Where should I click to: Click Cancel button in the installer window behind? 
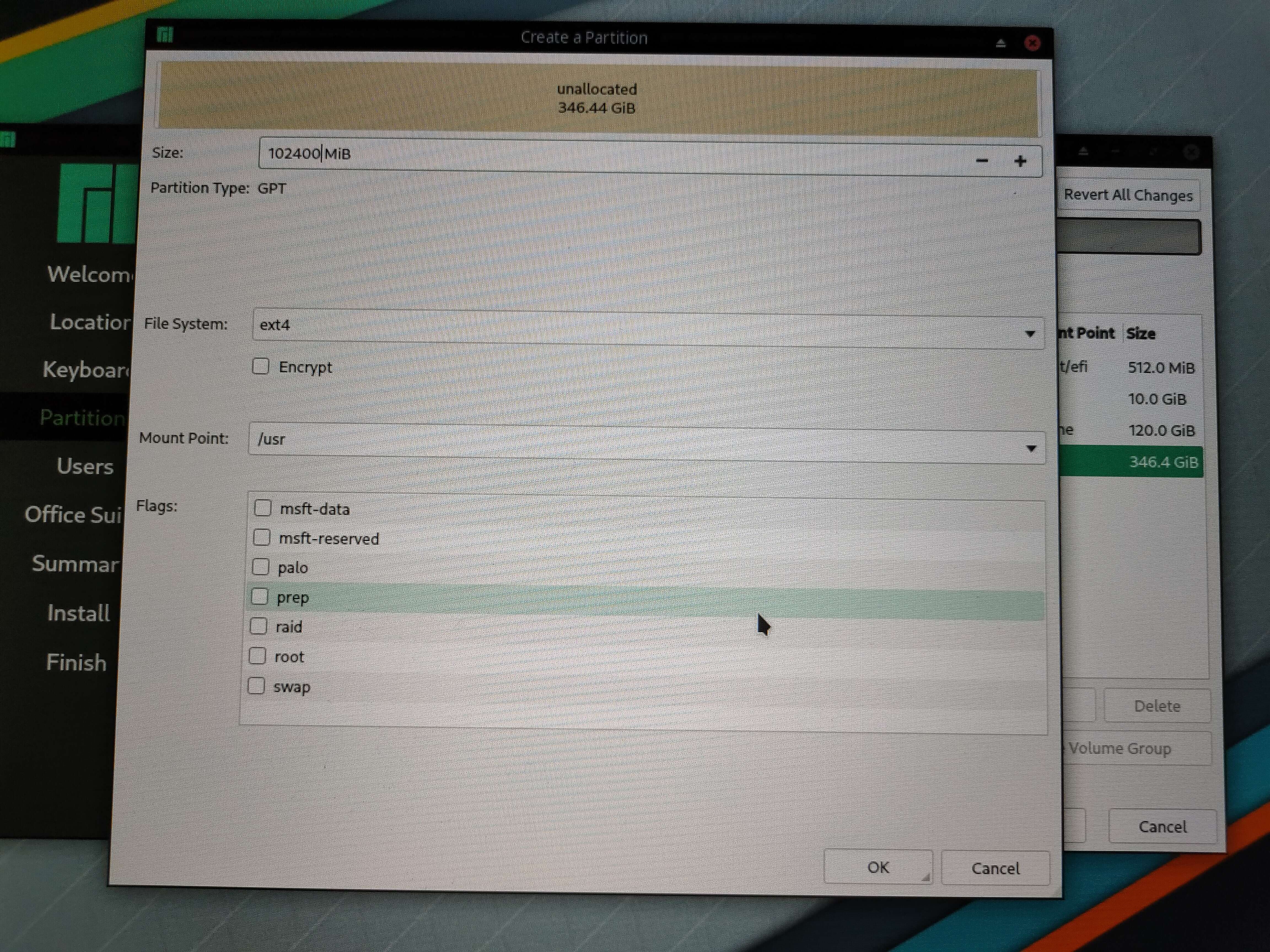tap(1162, 826)
